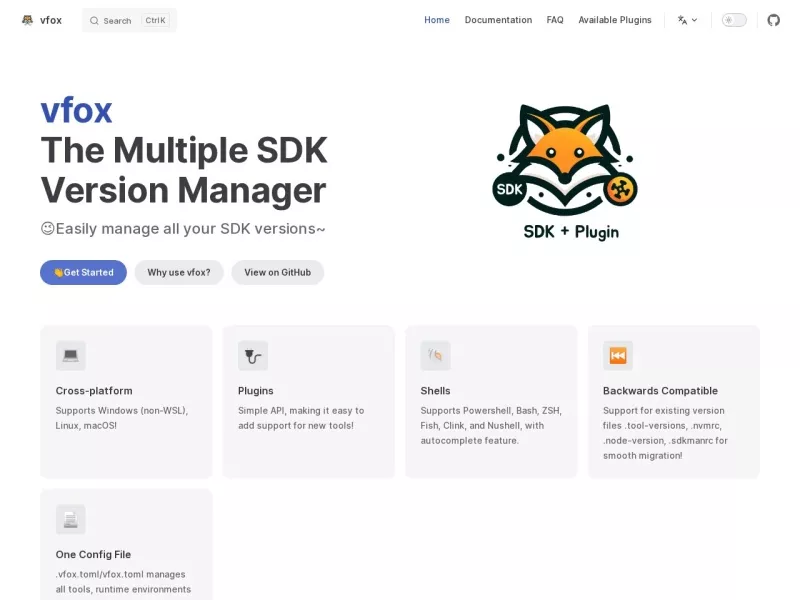Screen dimensions: 800x600
Task: Click the View on GitHub button
Action: [278, 272]
